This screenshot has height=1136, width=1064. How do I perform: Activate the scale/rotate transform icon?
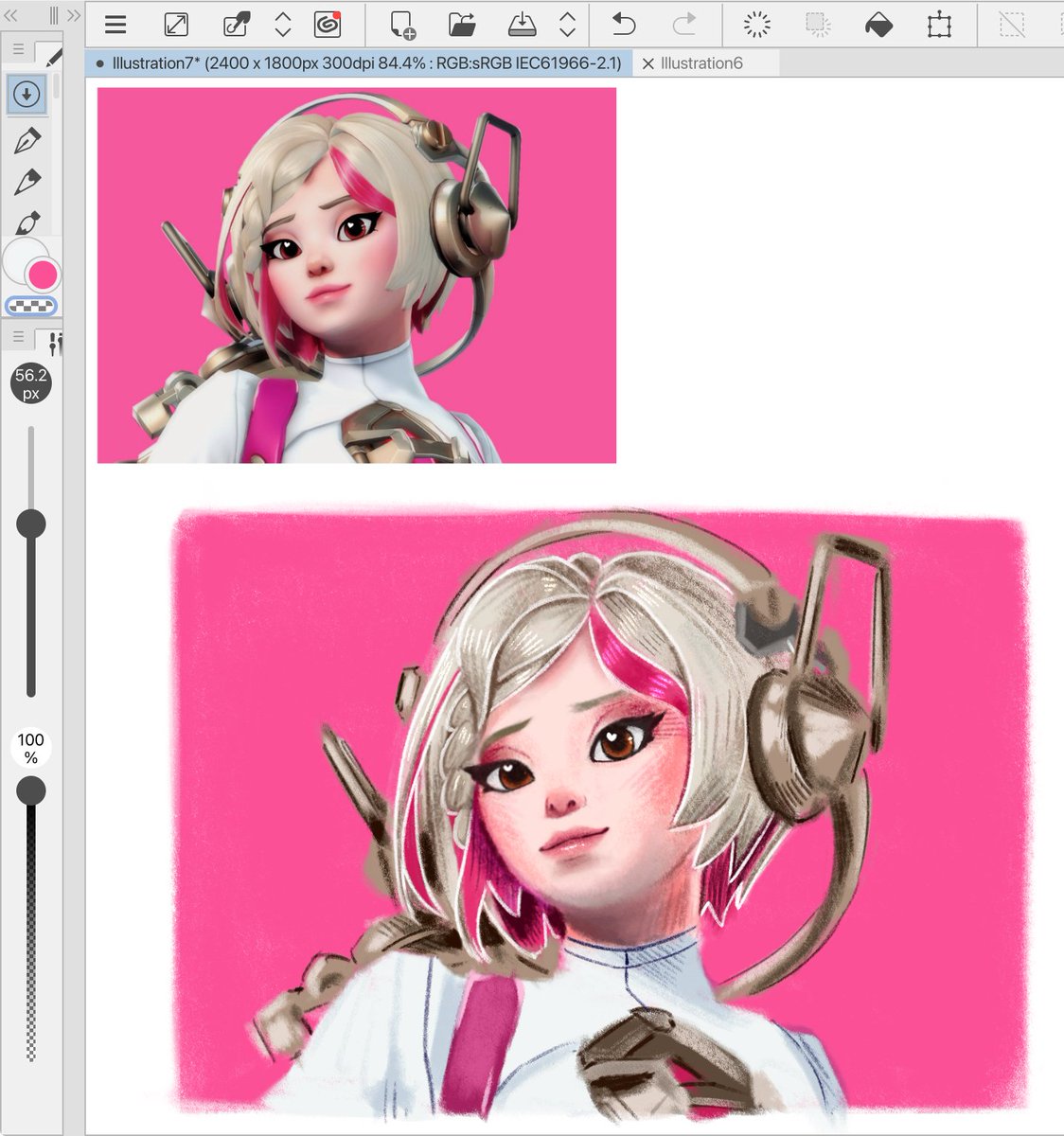(x=939, y=25)
